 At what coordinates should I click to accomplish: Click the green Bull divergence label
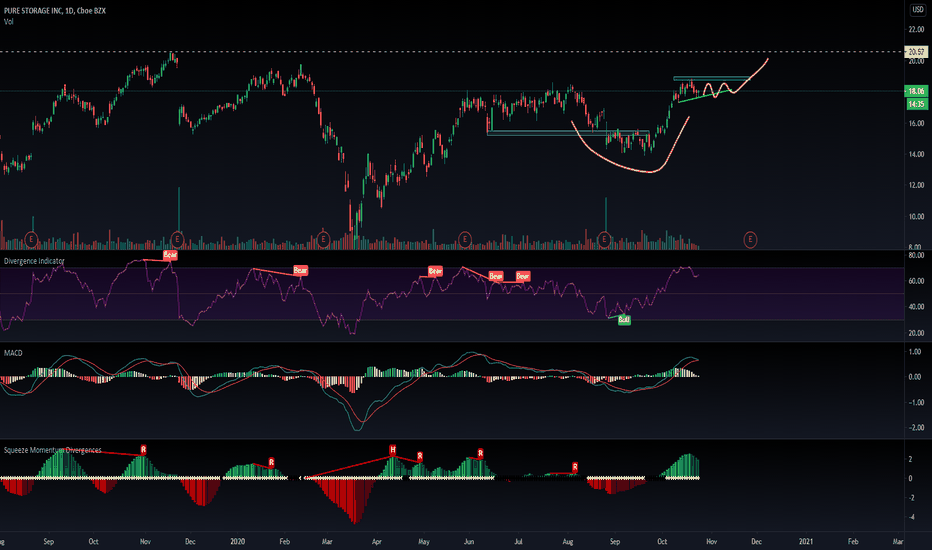point(624,320)
